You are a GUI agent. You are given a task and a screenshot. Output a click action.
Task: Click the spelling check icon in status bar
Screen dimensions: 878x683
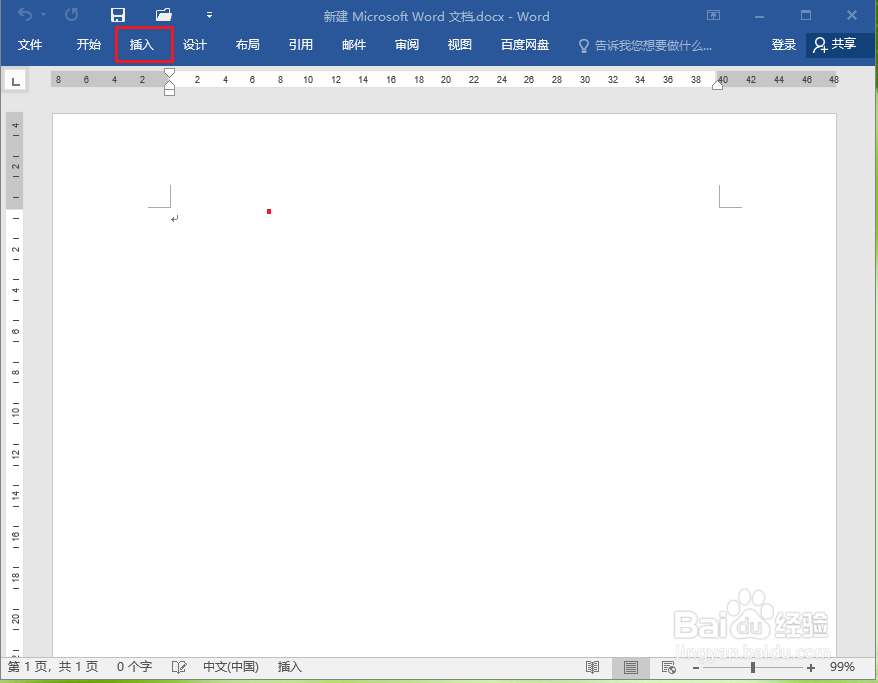click(179, 667)
